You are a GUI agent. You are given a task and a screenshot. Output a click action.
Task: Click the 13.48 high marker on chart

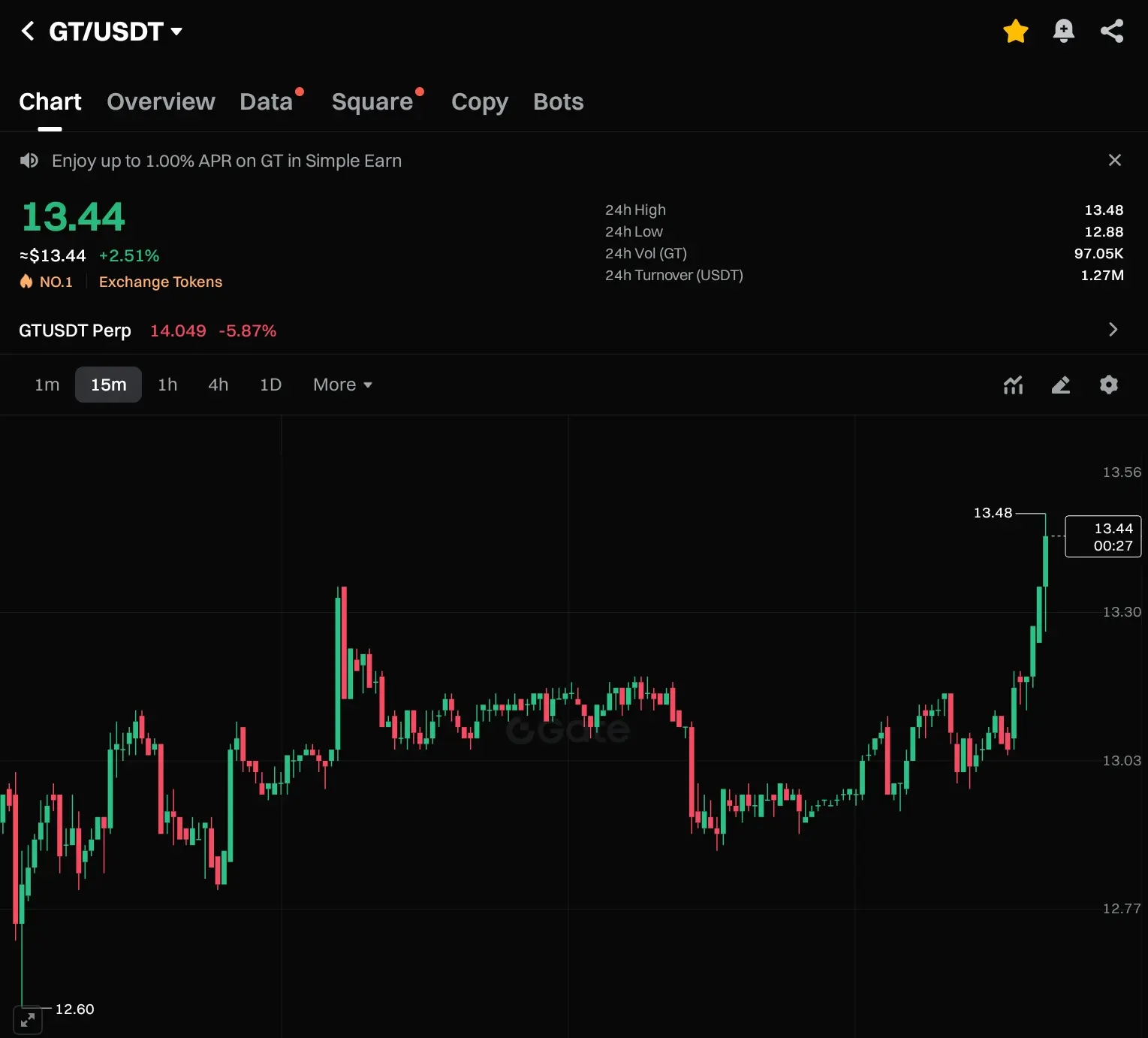pos(993,513)
